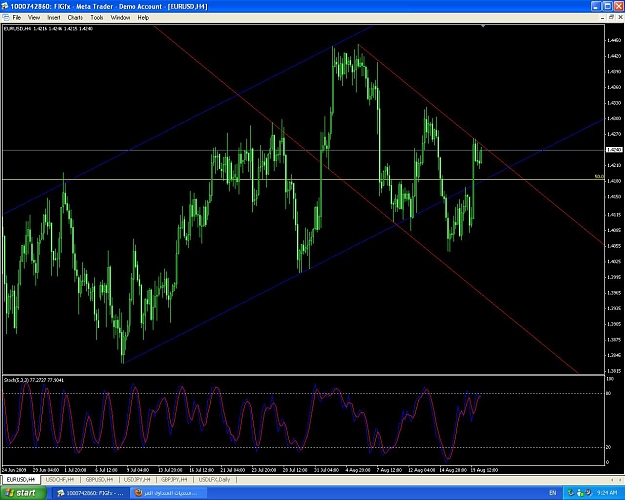This screenshot has width=625, height=500.
Task: Click the messenger person tray icon
Action: (580, 493)
